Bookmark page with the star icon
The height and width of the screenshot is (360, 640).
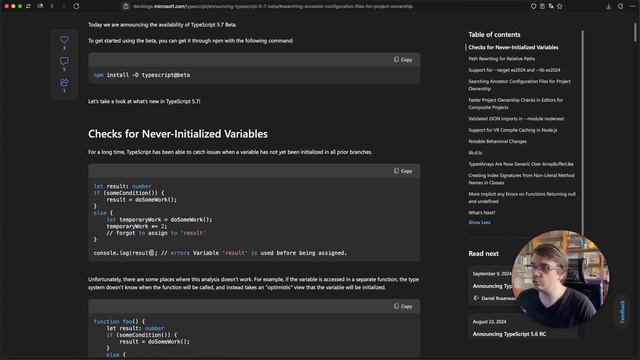coord(560,6)
